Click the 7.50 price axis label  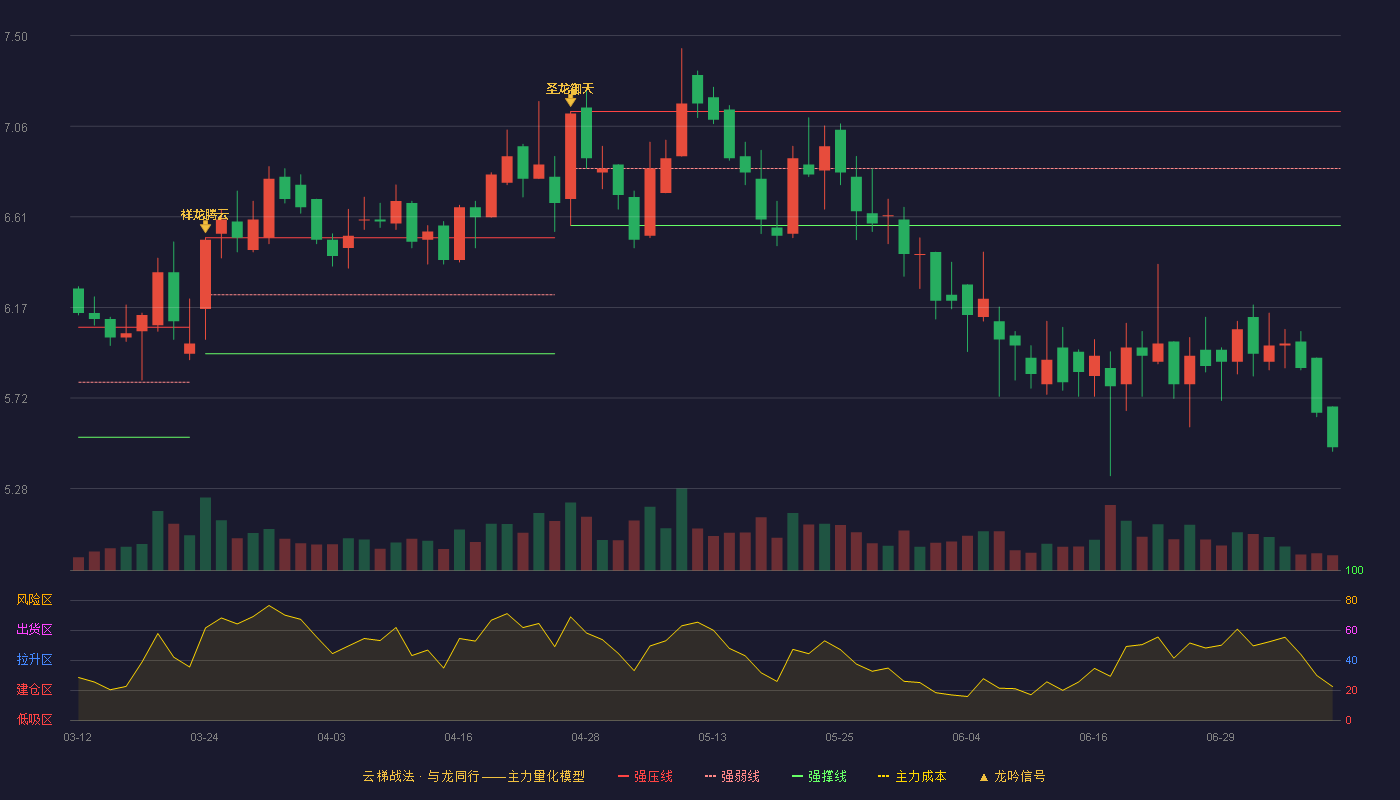(x=16, y=37)
